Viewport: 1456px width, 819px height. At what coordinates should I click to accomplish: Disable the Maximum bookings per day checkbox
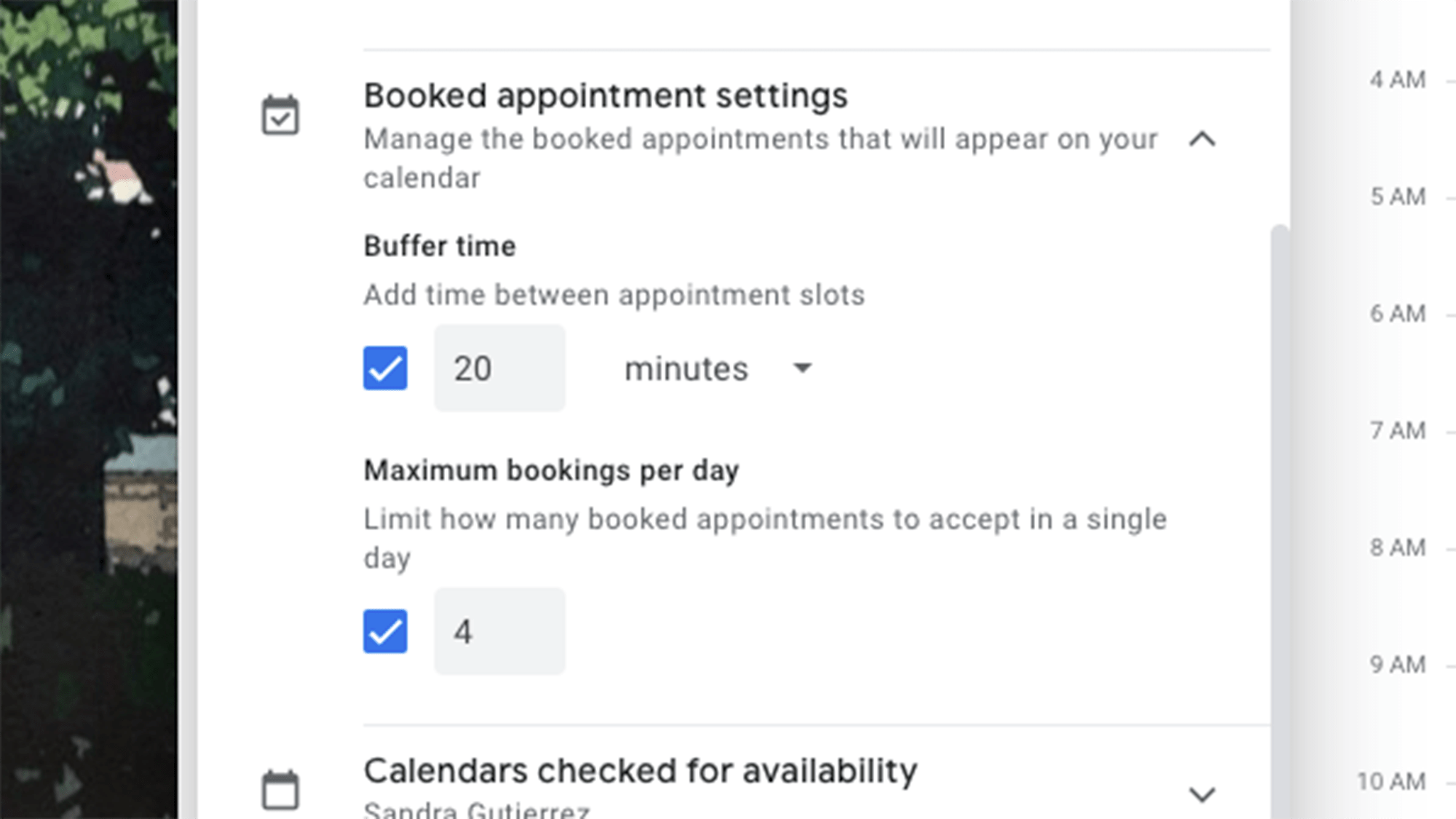pyautogui.click(x=385, y=631)
